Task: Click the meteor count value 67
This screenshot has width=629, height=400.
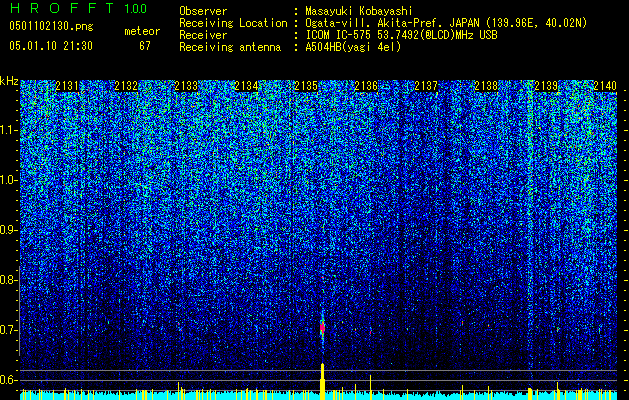Action: pyautogui.click(x=145, y=46)
